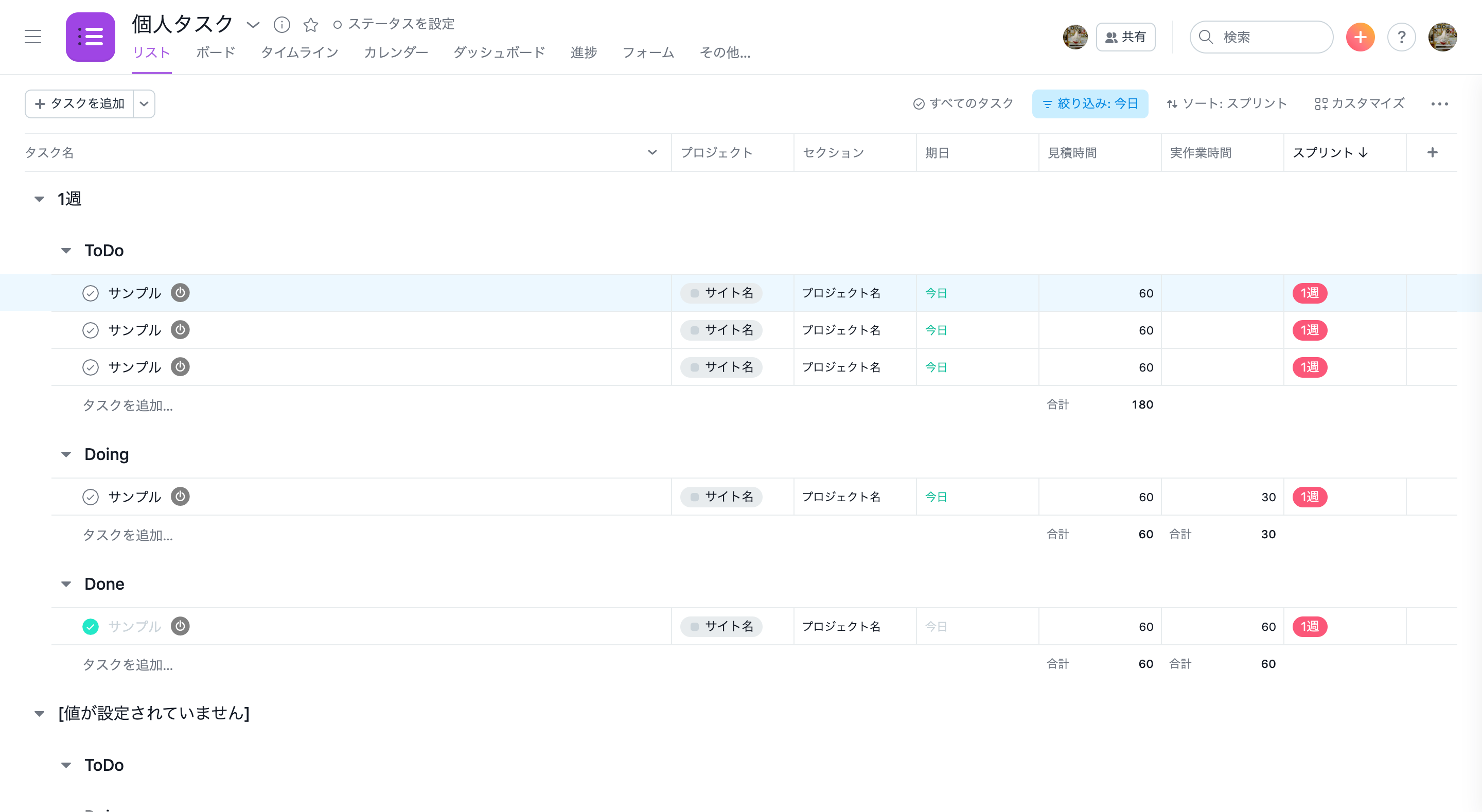
Task: Click the project info icon
Action: (x=281, y=24)
